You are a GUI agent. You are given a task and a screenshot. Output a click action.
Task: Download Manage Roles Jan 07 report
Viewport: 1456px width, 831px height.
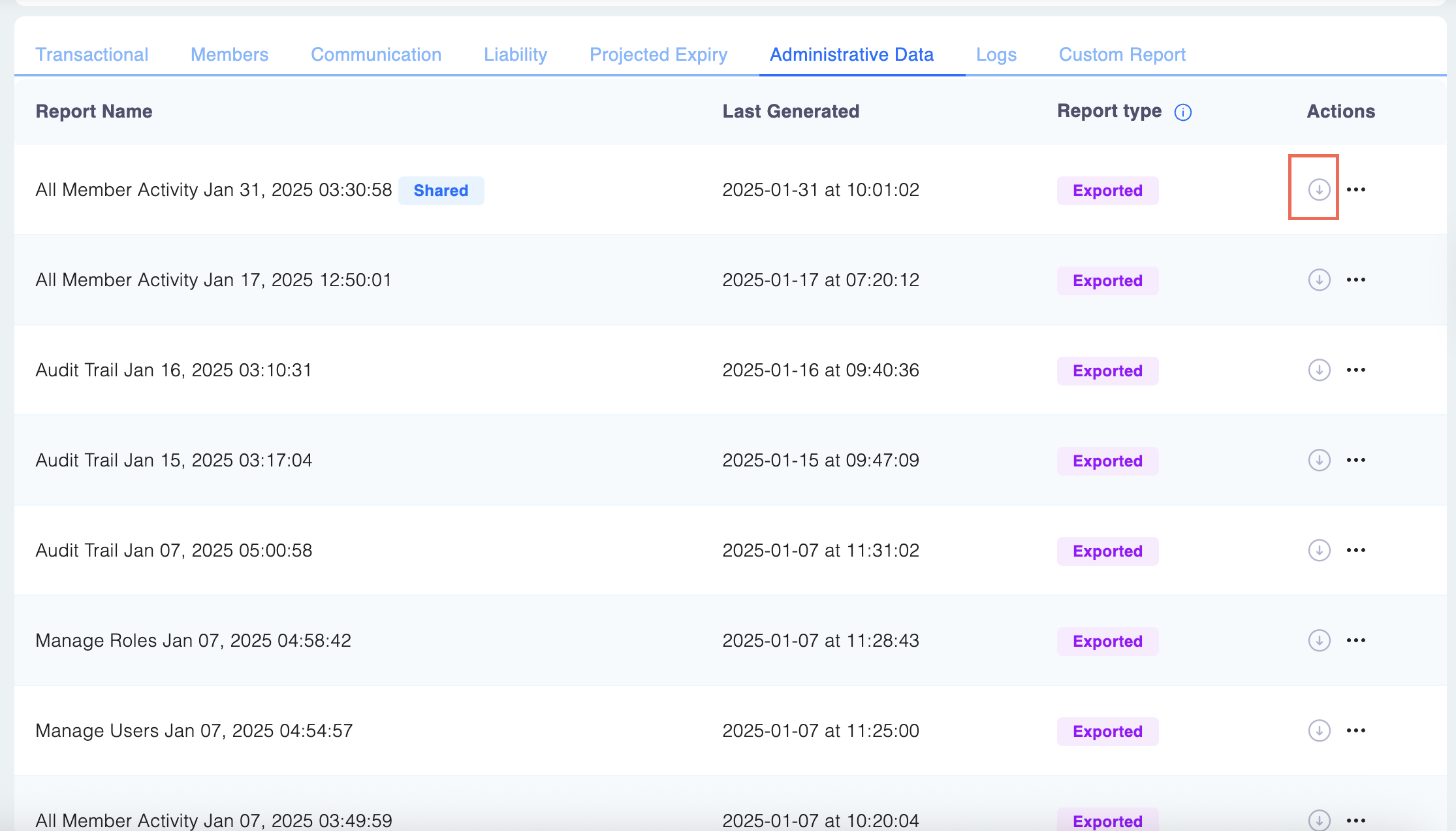click(1319, 640)
